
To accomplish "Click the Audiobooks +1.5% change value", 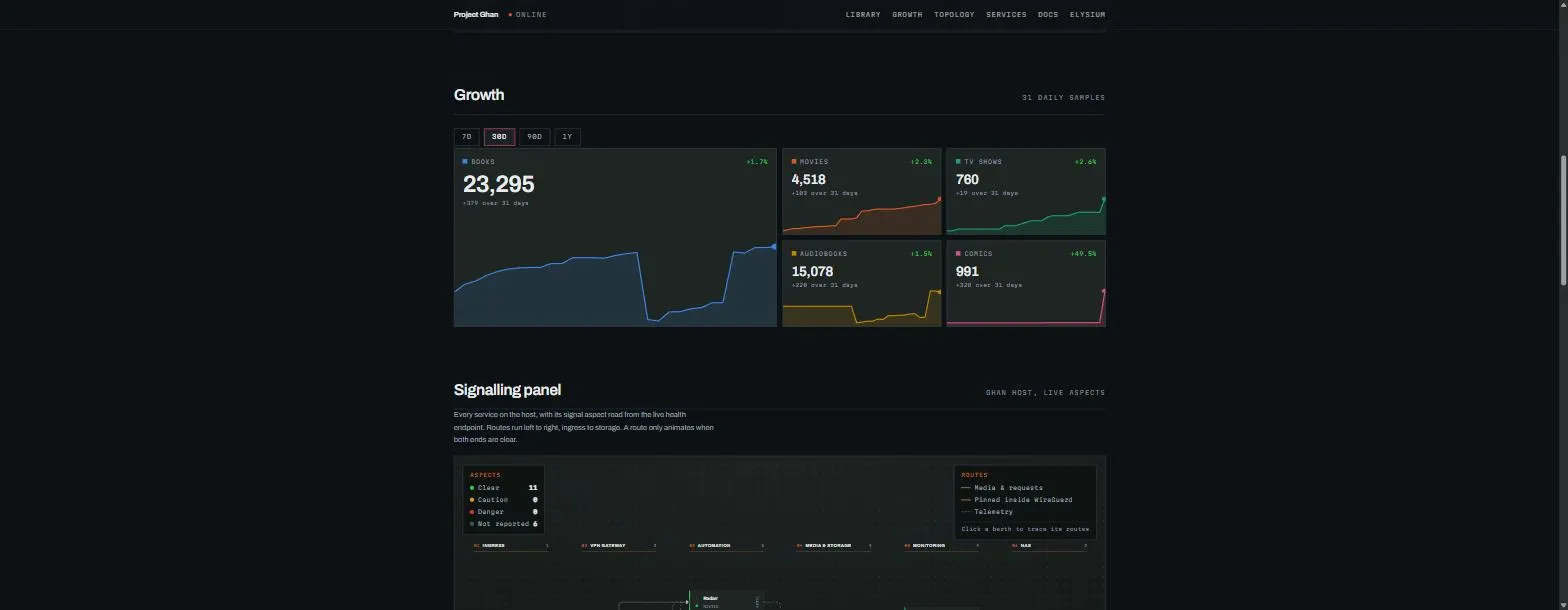I will [x=921, y=254].
